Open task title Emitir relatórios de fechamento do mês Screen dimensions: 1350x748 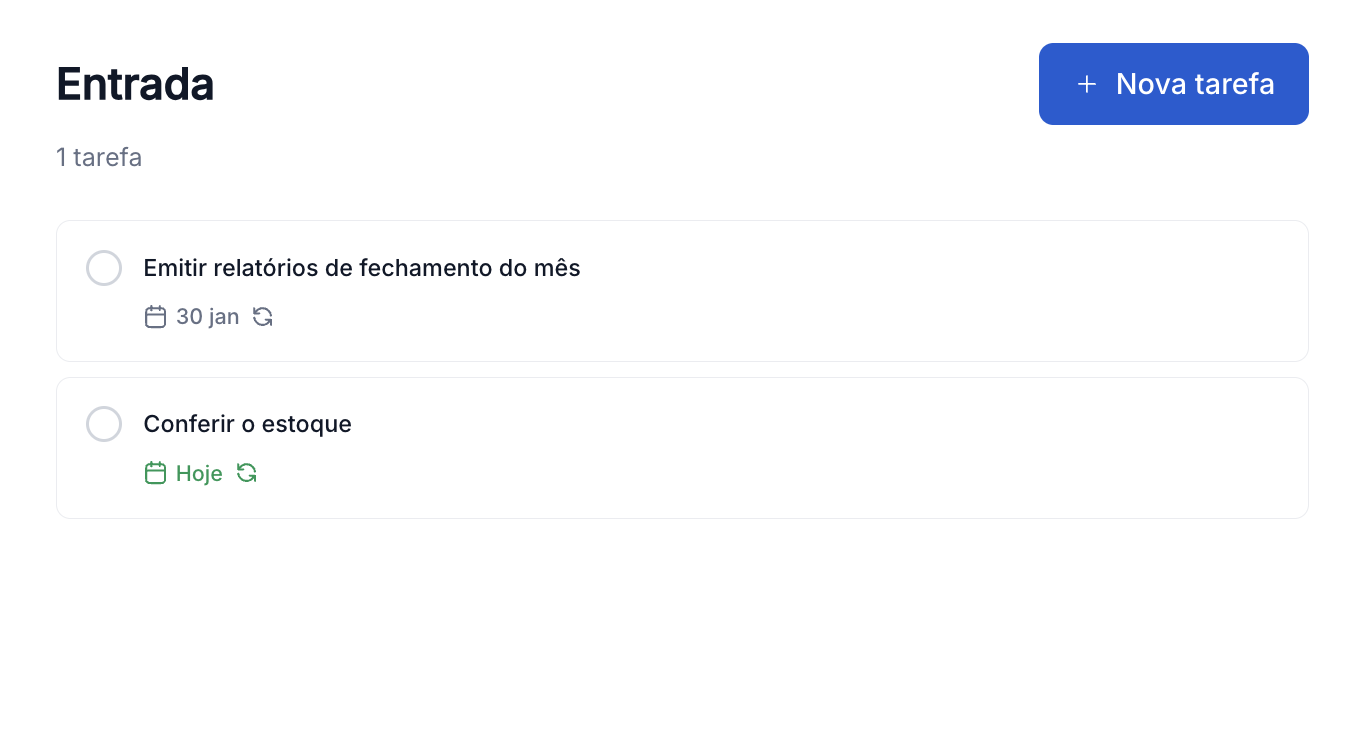362,268
